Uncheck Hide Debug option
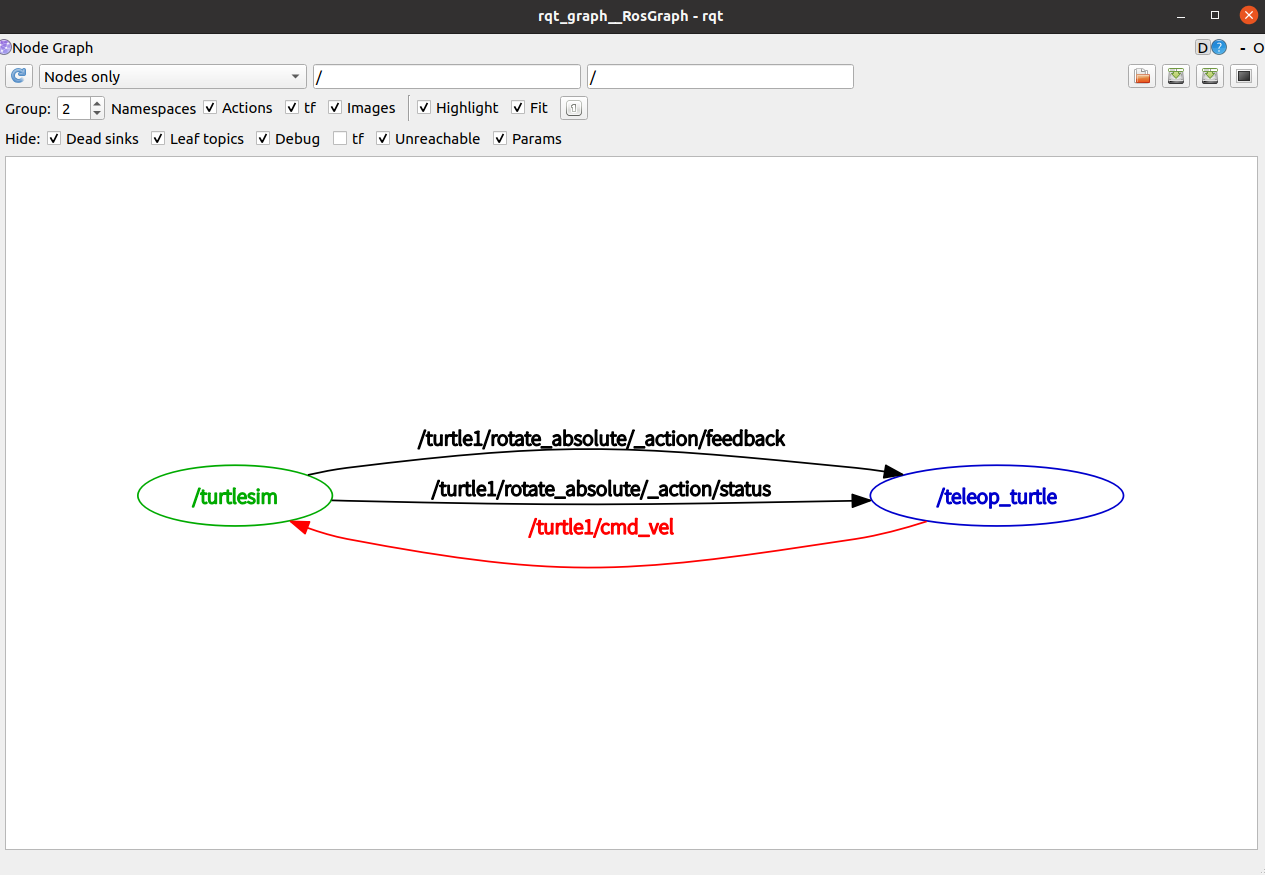This screenshot has height=875, width=1265. (263, 138)
